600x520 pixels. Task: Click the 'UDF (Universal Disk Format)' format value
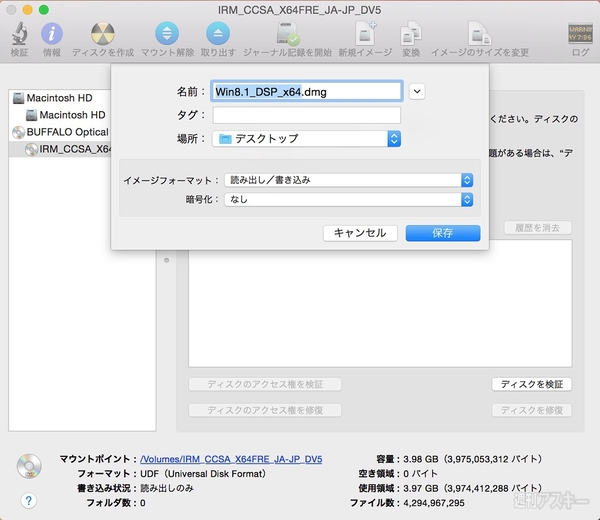pos(203,474)
